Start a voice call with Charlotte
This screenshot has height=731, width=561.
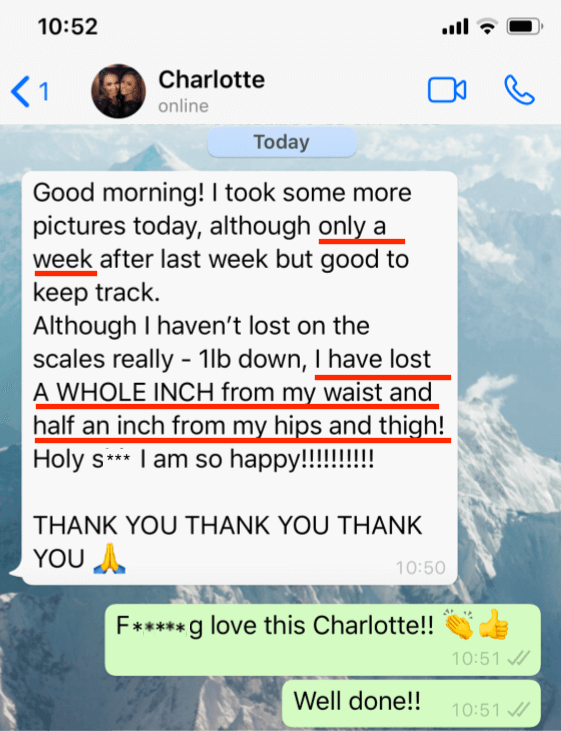(x=519, y=90)
